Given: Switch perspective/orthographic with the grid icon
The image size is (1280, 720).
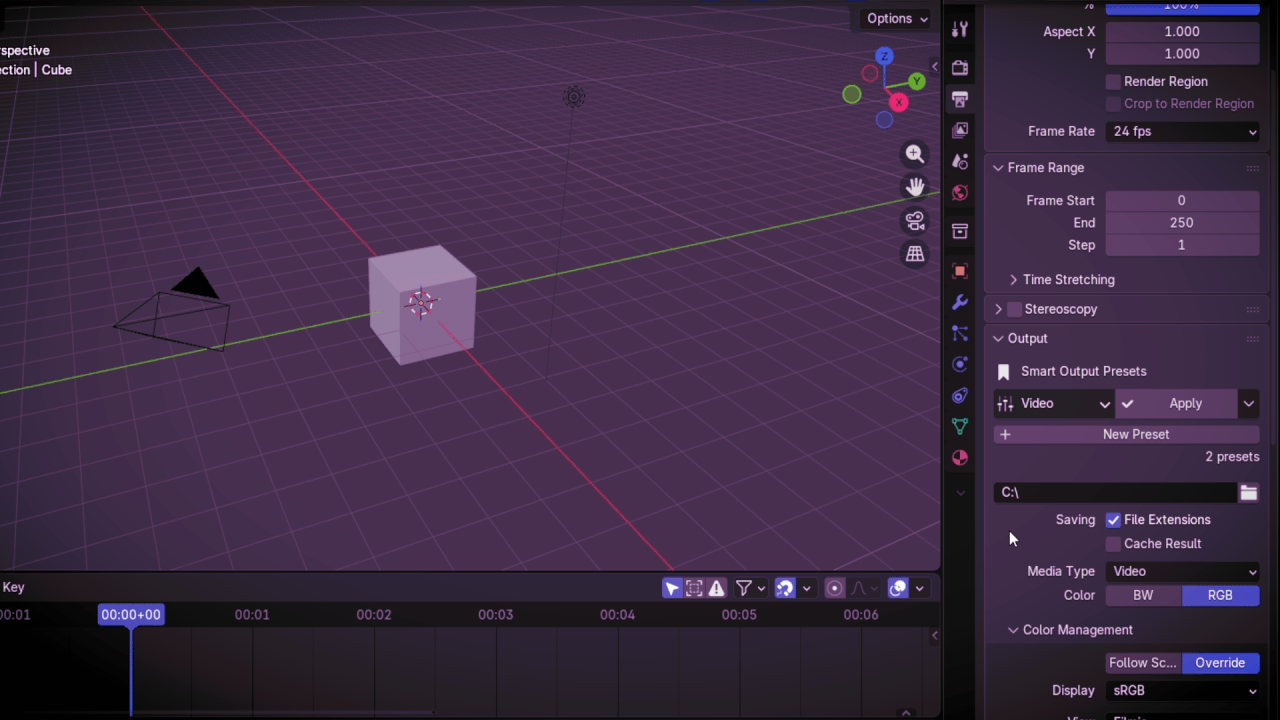Looking at the screenshot, I should click(x=915, y=254).
